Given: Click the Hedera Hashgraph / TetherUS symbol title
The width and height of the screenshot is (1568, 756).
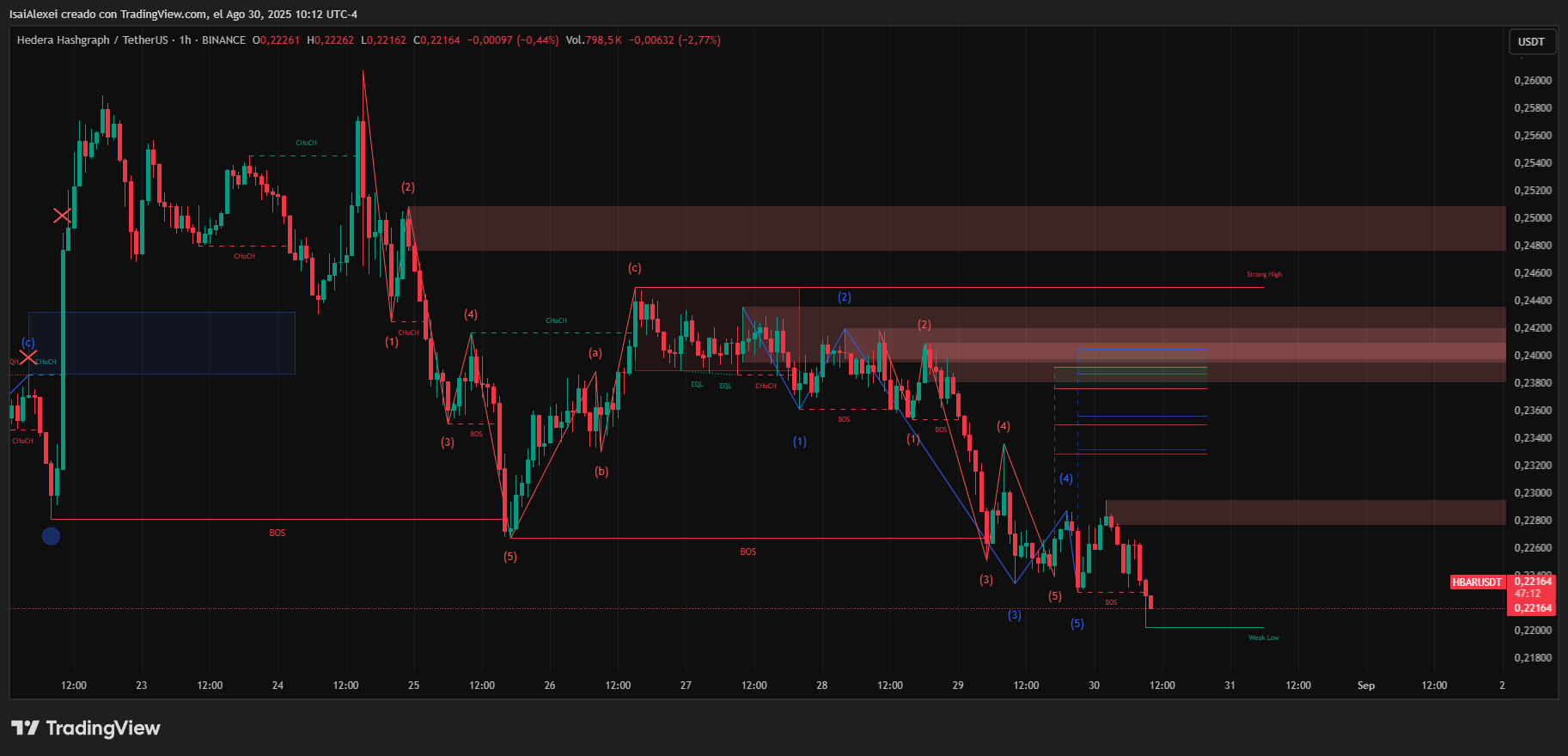Looking at the screenshot, I should click(92, 40).
